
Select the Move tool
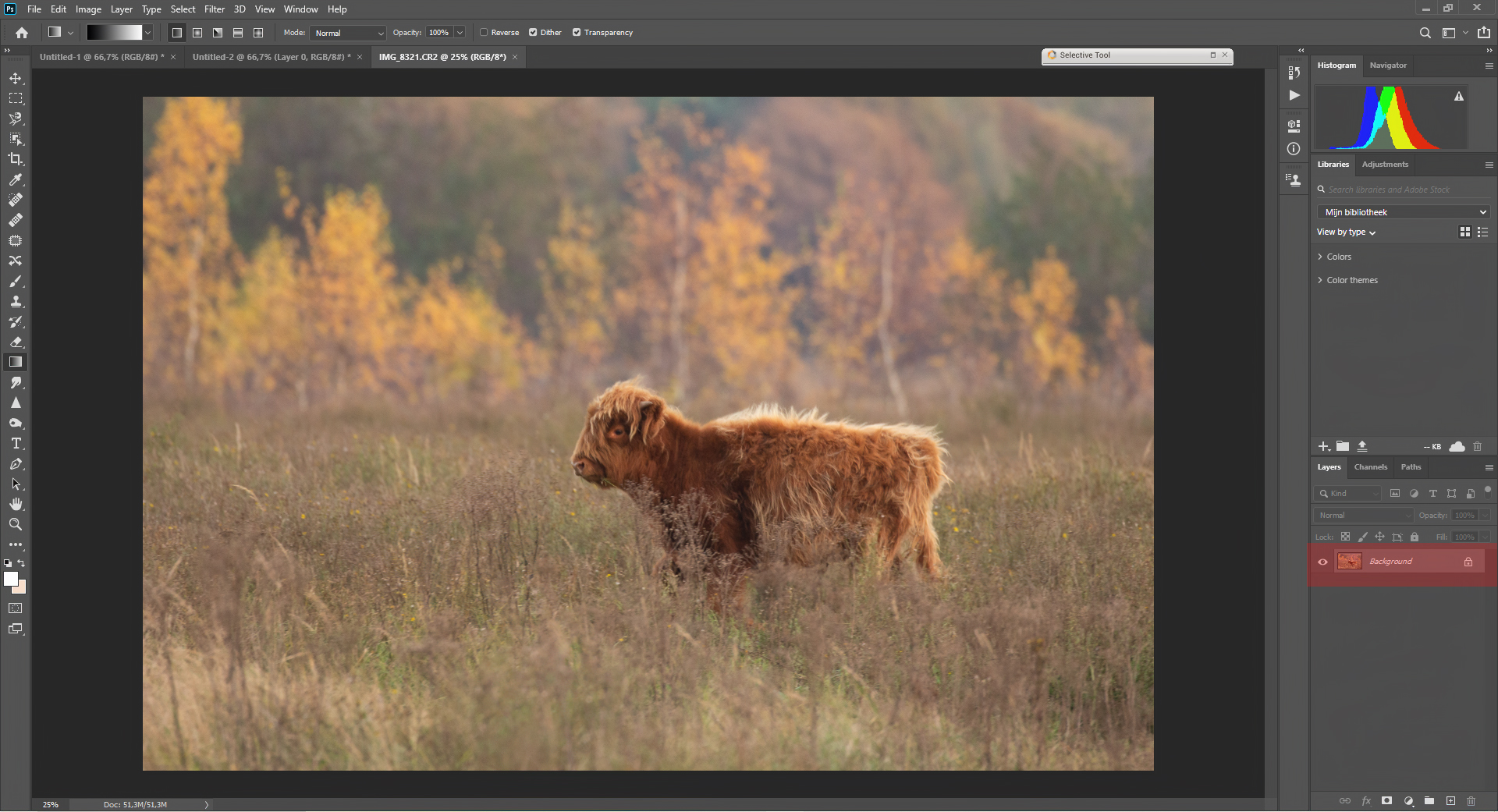[x=16, y=79]
